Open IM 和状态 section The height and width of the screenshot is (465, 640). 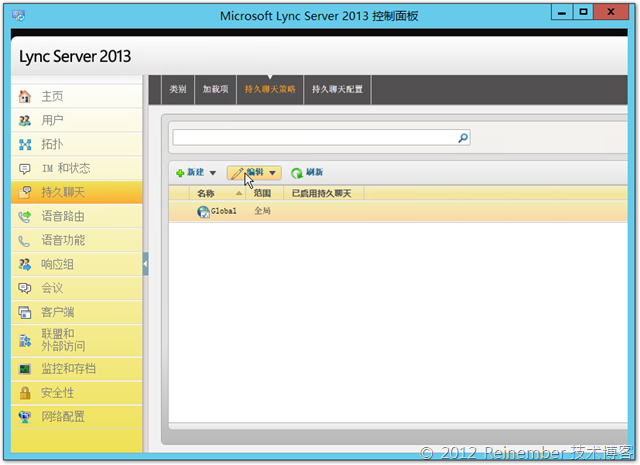(77, 168)
